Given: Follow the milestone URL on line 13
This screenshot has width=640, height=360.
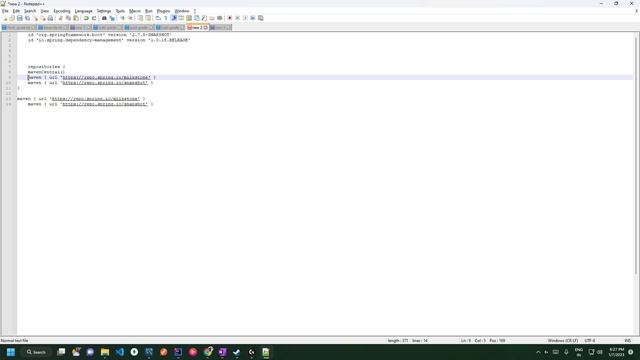Looking at the screenshot, I should pyautogui.click(x=96, y=99).
